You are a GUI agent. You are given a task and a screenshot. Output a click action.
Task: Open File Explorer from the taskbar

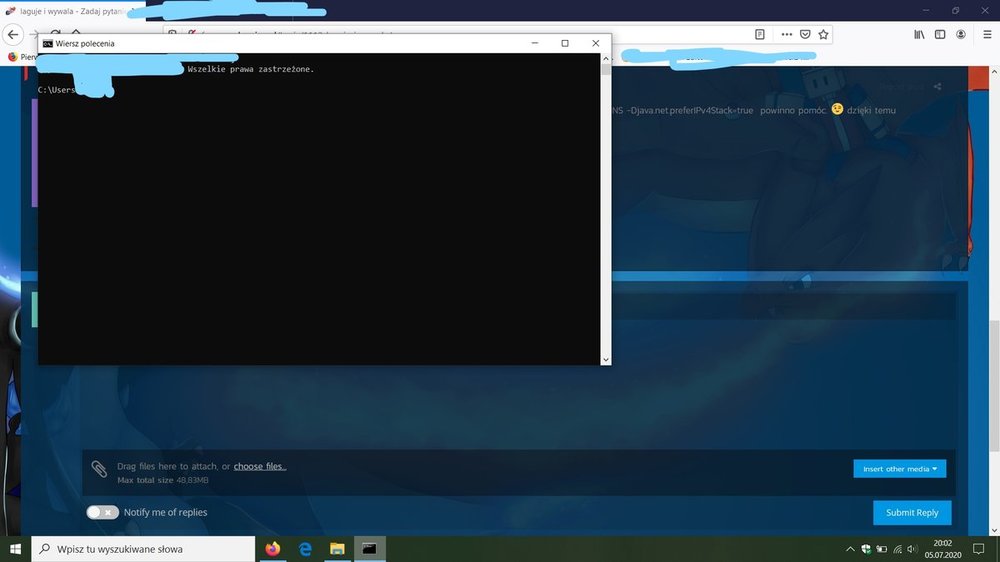(x=337, y=549)
